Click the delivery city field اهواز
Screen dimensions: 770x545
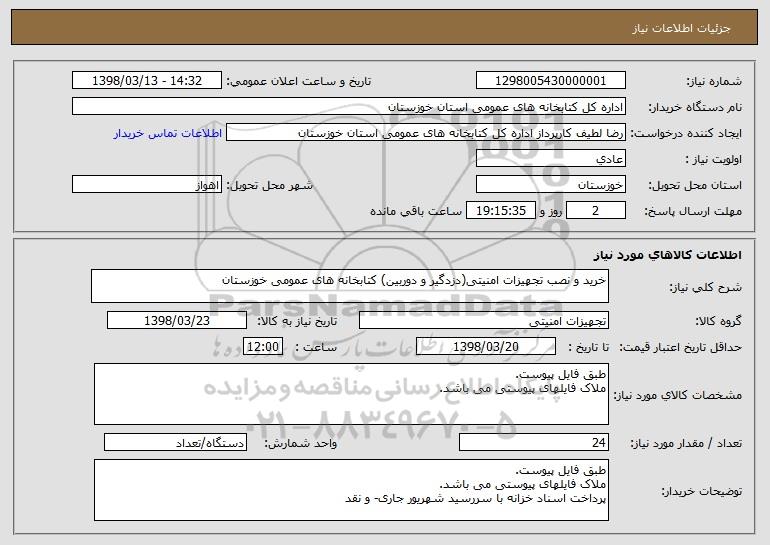pyautogui.click(x=147, y=185)
